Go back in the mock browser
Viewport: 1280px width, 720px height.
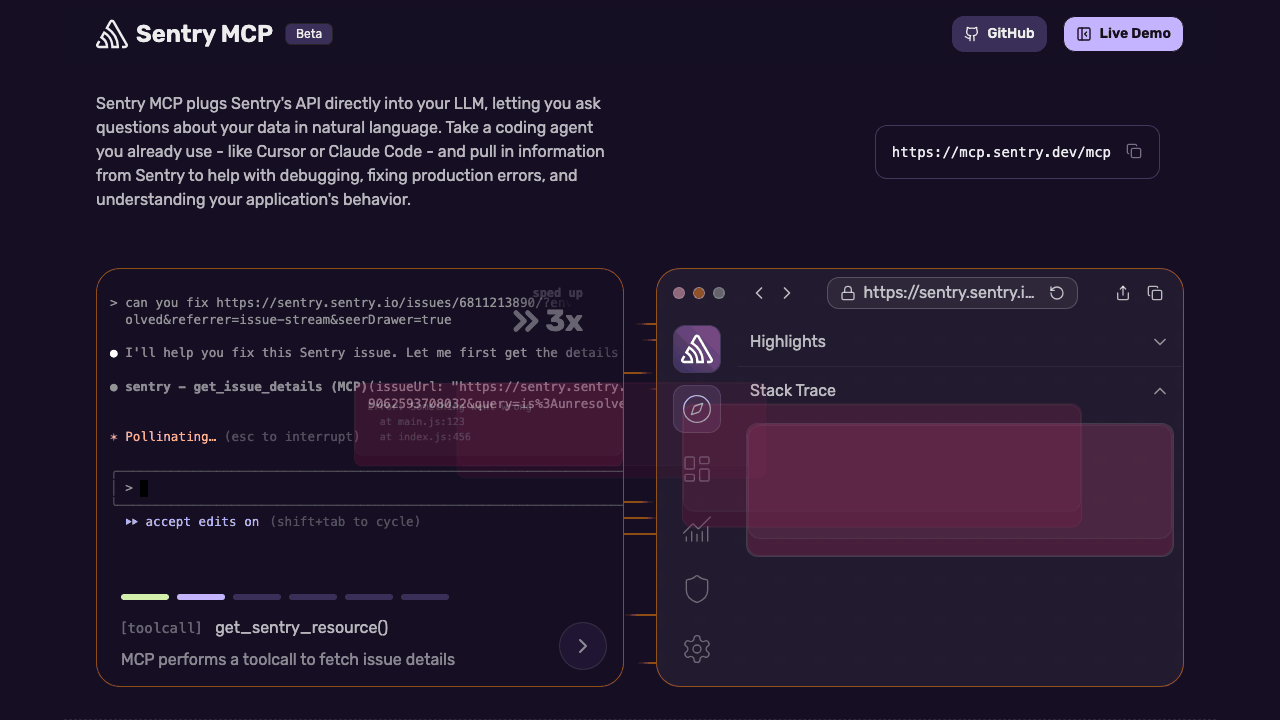759,293
